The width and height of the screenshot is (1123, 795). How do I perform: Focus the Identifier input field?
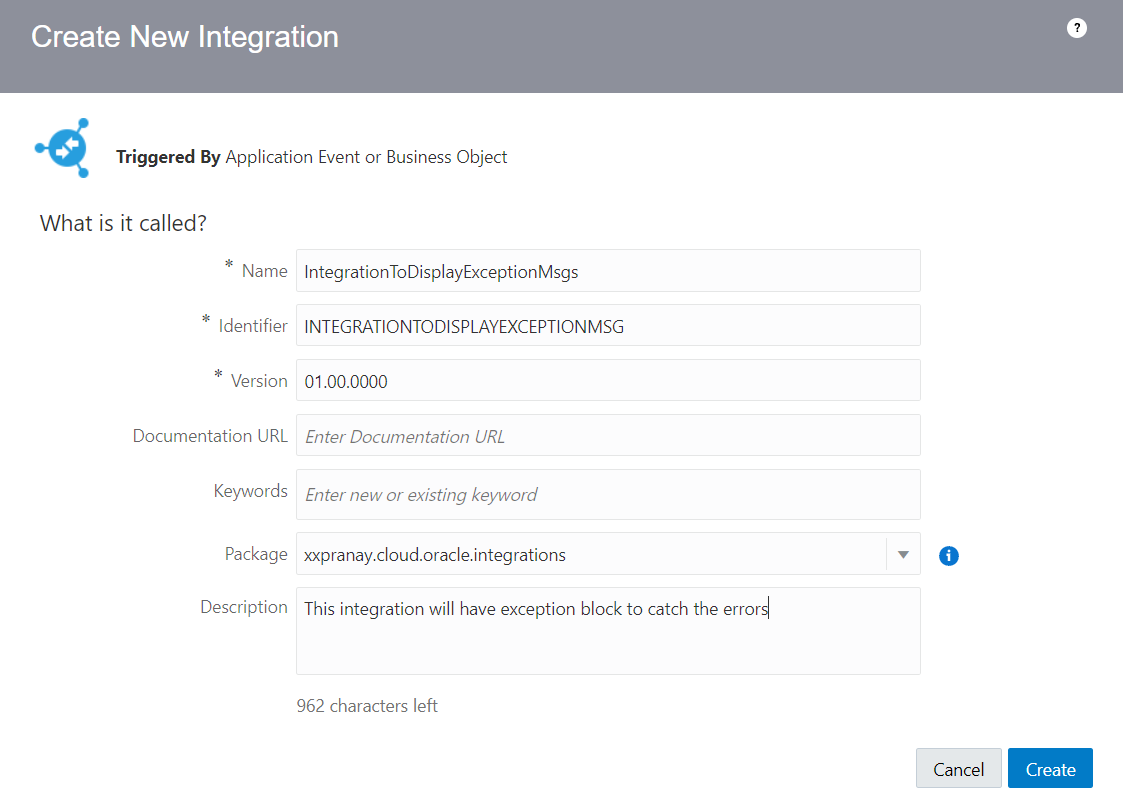[608, 326]
